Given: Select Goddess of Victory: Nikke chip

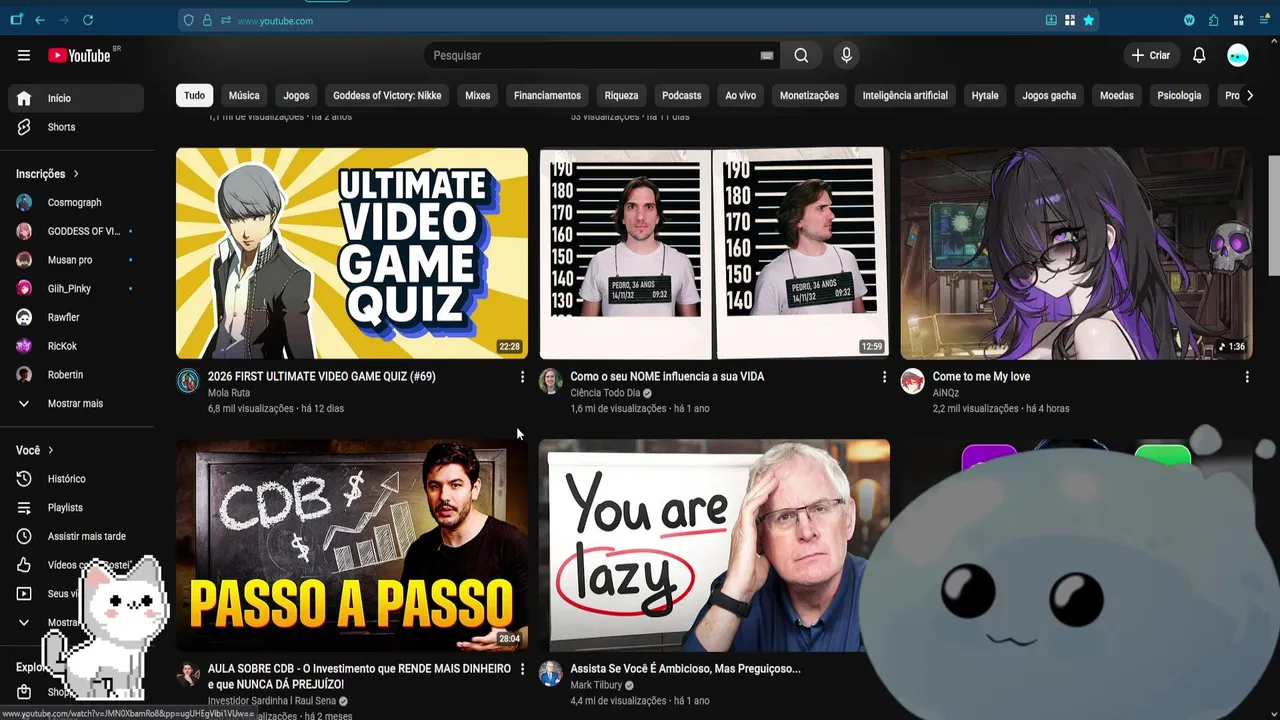Looking at the screenshot, I should click(x=387, y=96).
